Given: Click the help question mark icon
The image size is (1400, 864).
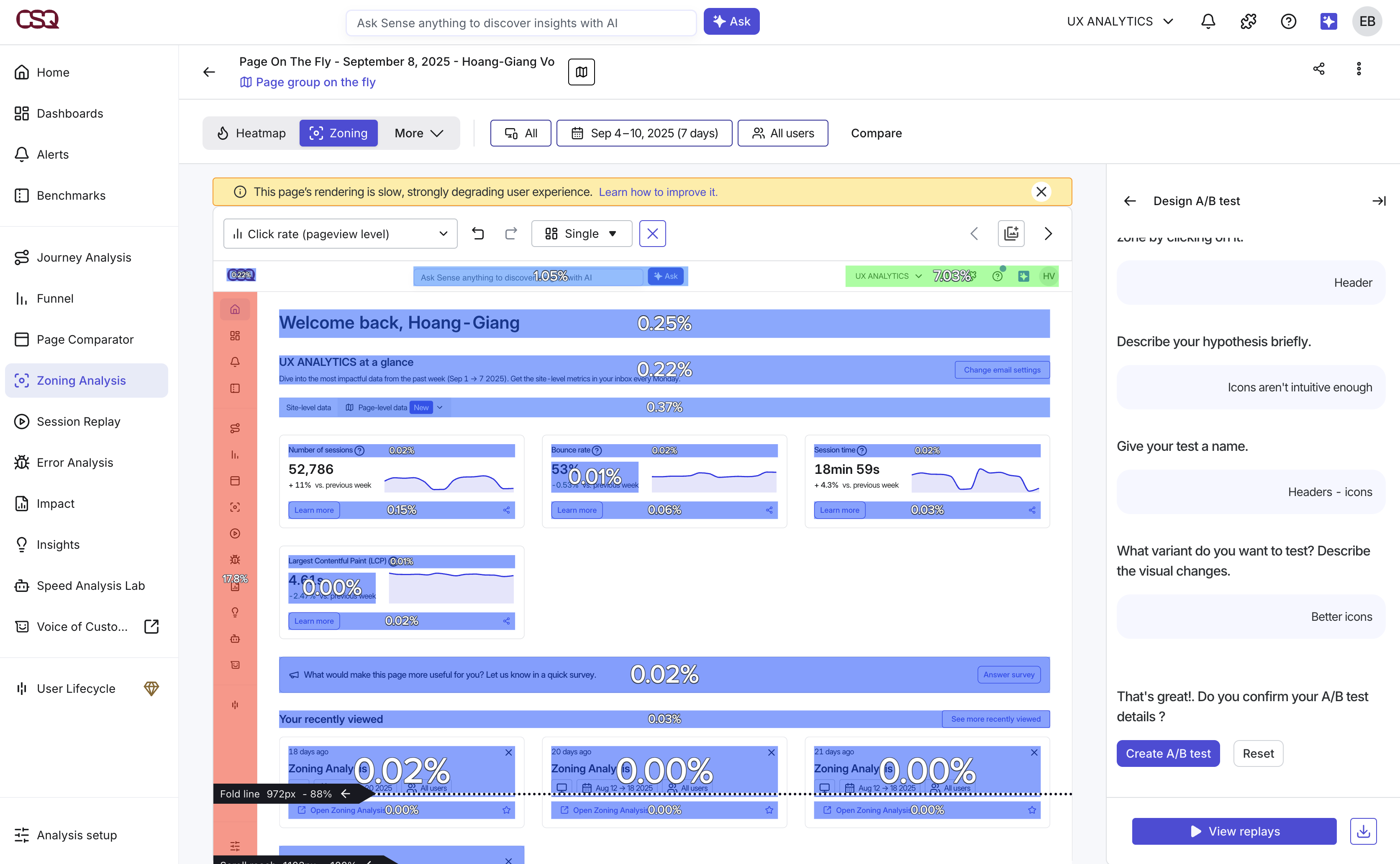Looking at the screenshot, I should click(x=1288, y=22).
